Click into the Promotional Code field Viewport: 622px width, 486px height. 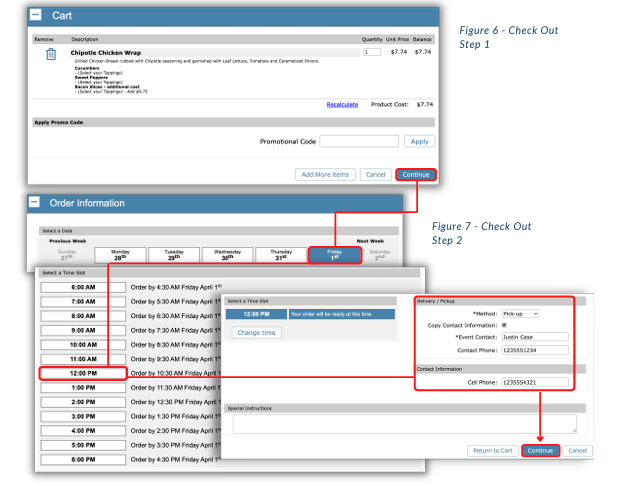tap(359, 141)
